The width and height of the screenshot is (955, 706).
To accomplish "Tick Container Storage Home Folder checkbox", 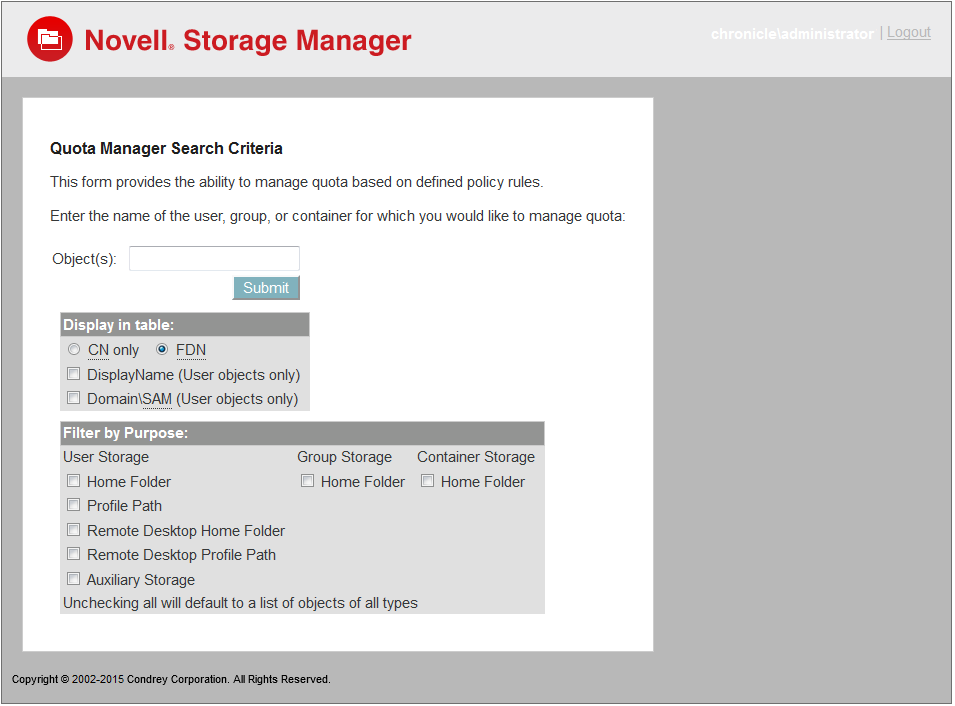I will point(428,481).
